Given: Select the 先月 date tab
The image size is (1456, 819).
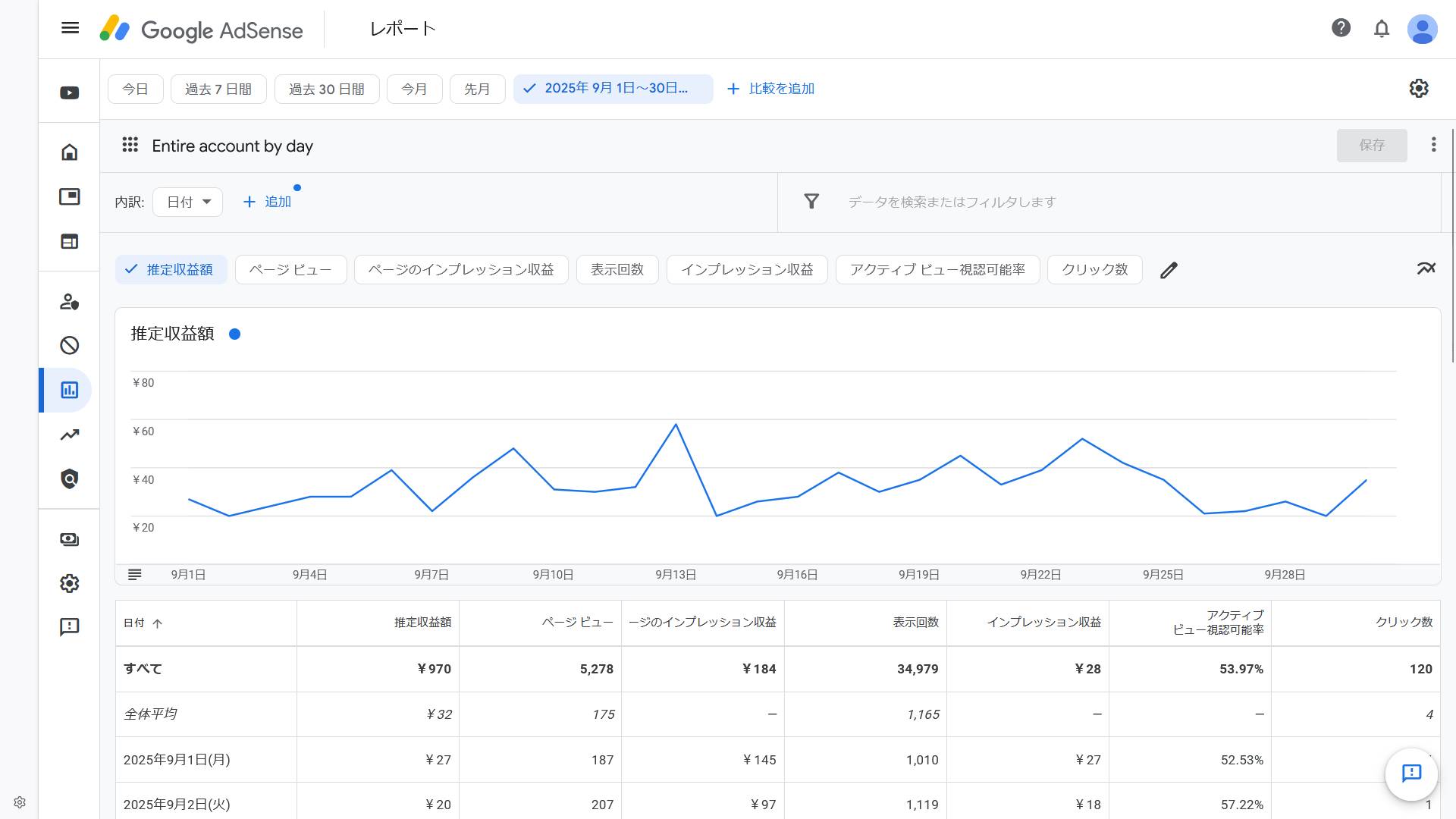Looking at the screenshot, I should (477, 89).
